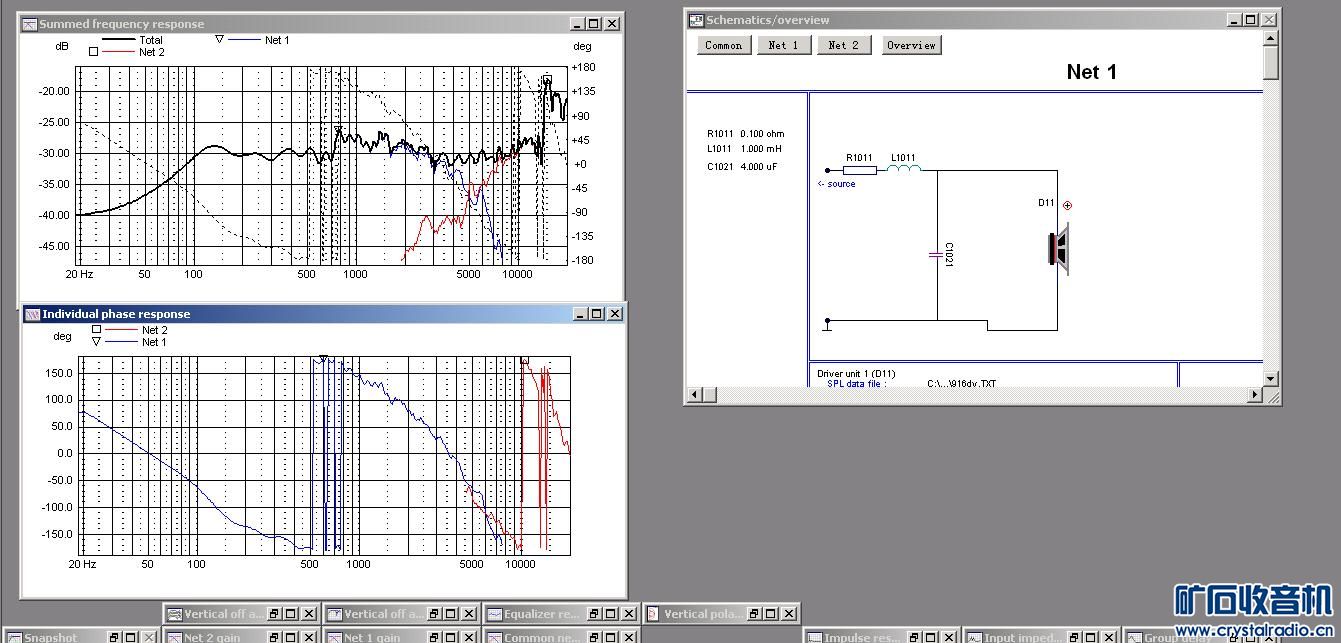Switch schematic view to Common

(723, 45)
